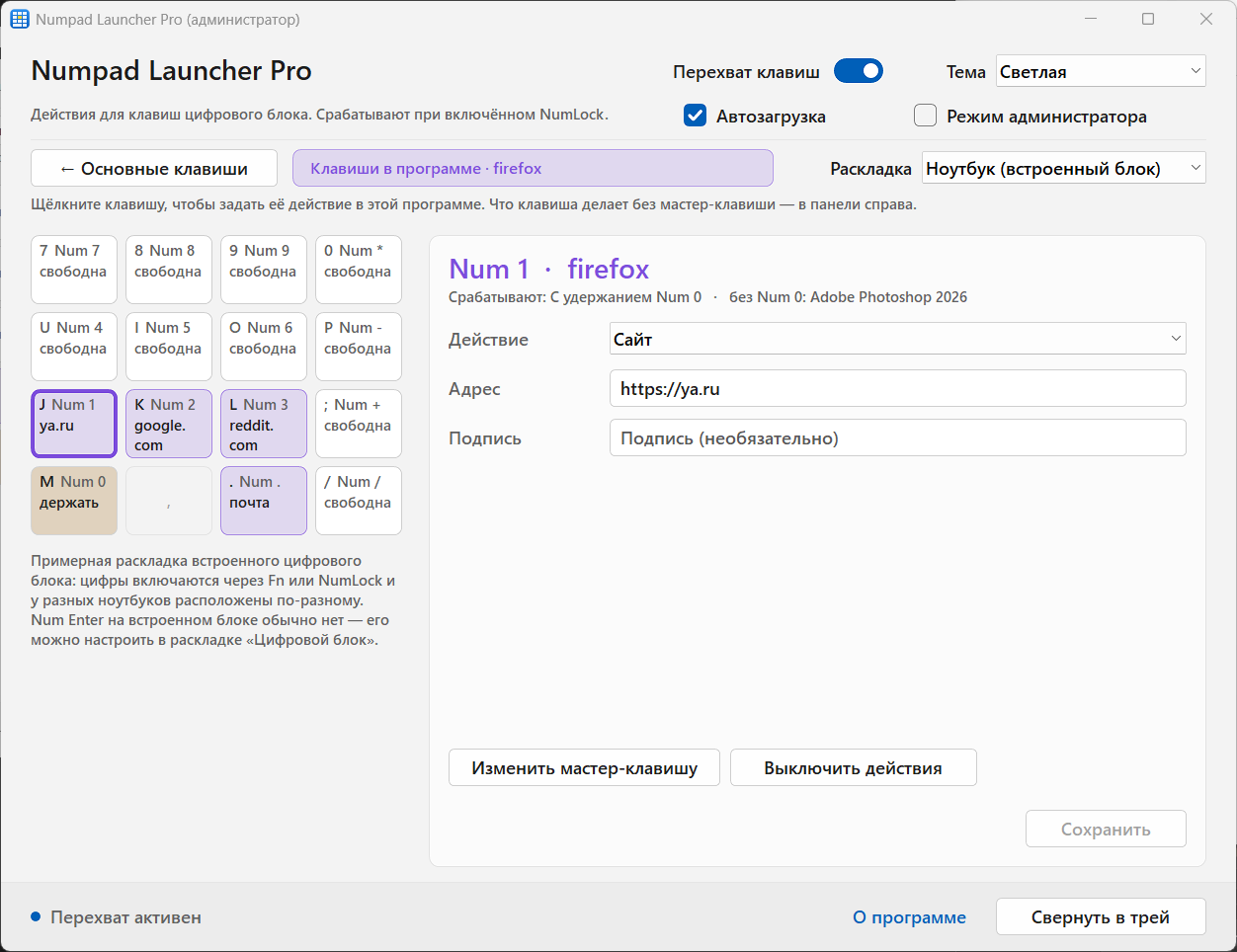Select the Num 9 key tile
The width and height of the screenshot is (1237, 952).
(x=264, y=270)
